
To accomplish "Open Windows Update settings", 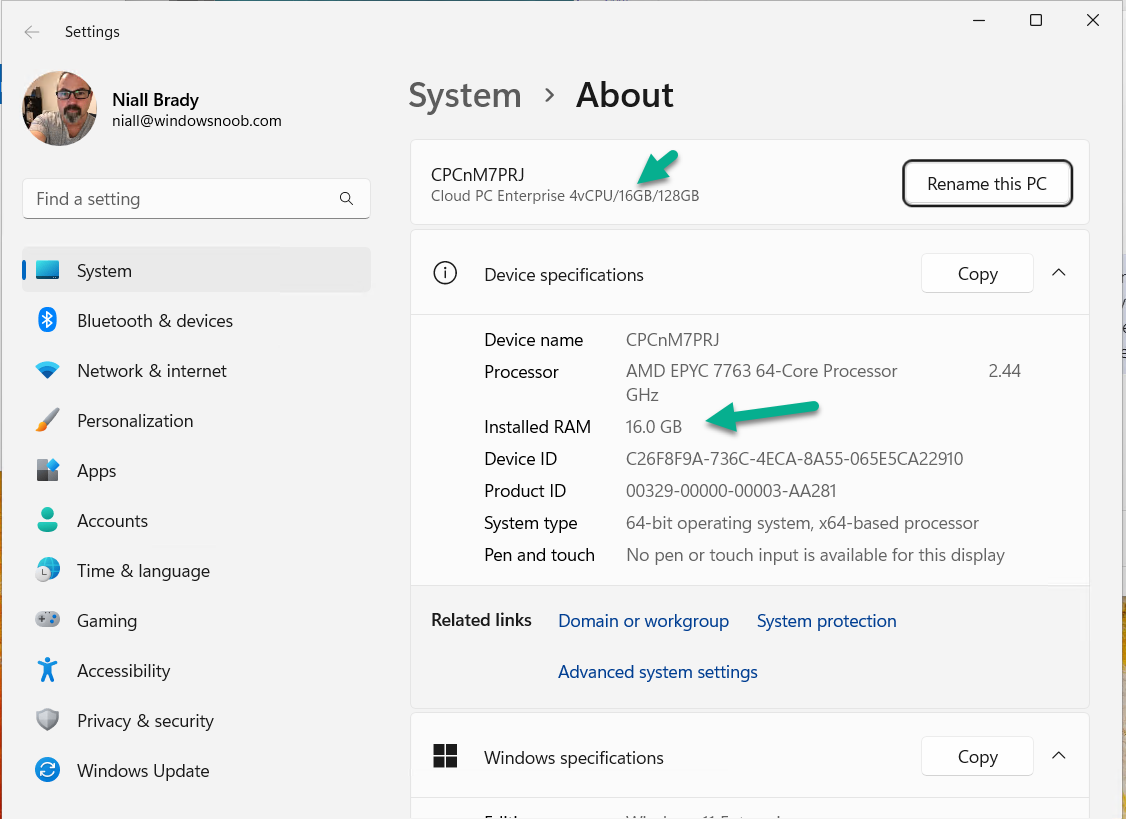I will coord(197,770).
